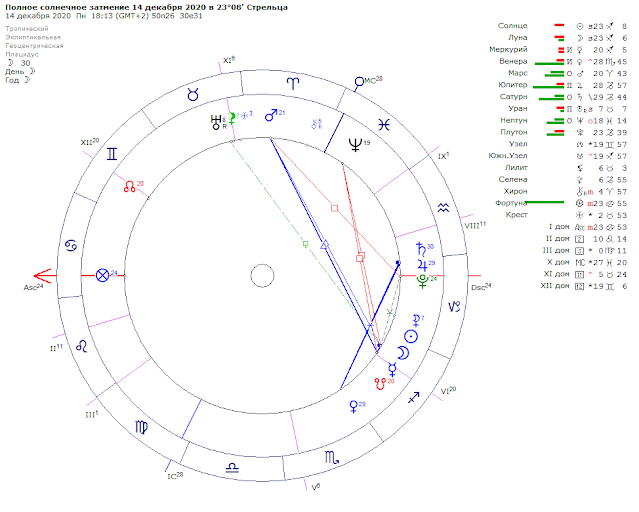Select the blue trine triangle aspect marker
Viewport: 639px width, 512px height.
(x=324, y=245)
